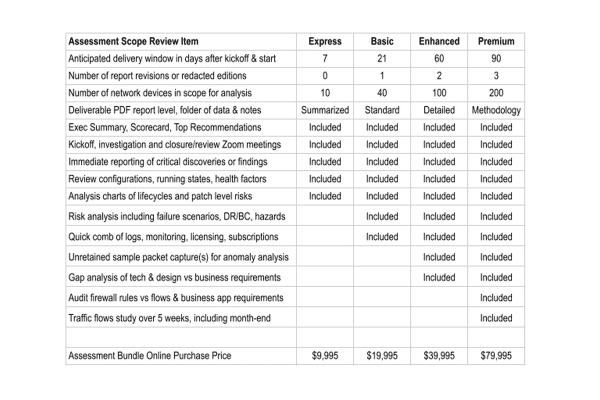Click the Detailed report level cell
The image size is (600, 400).
[x=439, y=110]
